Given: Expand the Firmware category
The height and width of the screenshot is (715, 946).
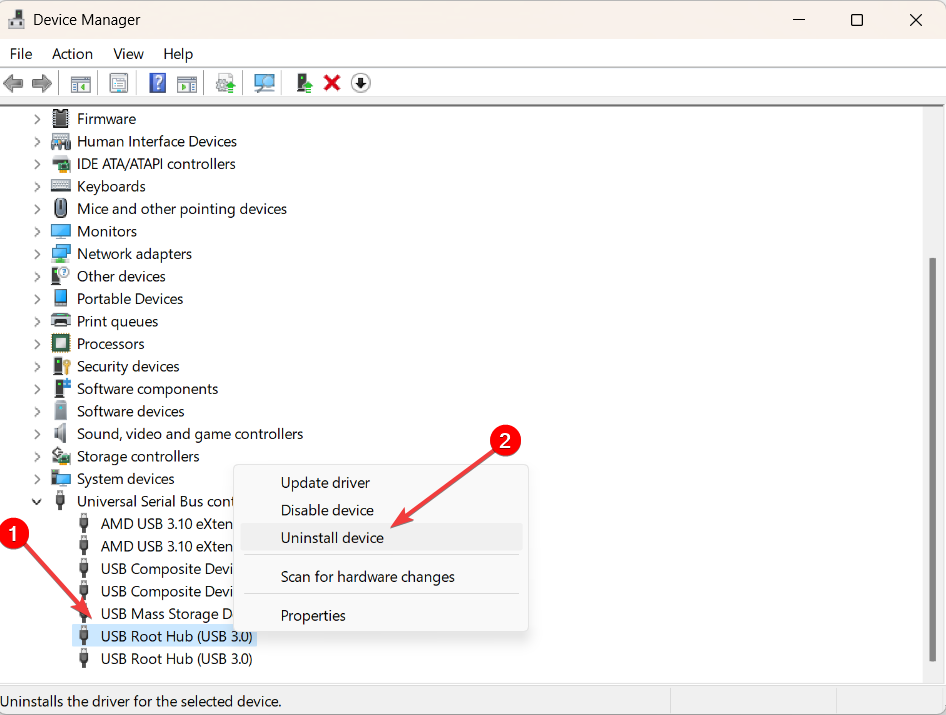Looking at the screenshot, I should point(37,119).
